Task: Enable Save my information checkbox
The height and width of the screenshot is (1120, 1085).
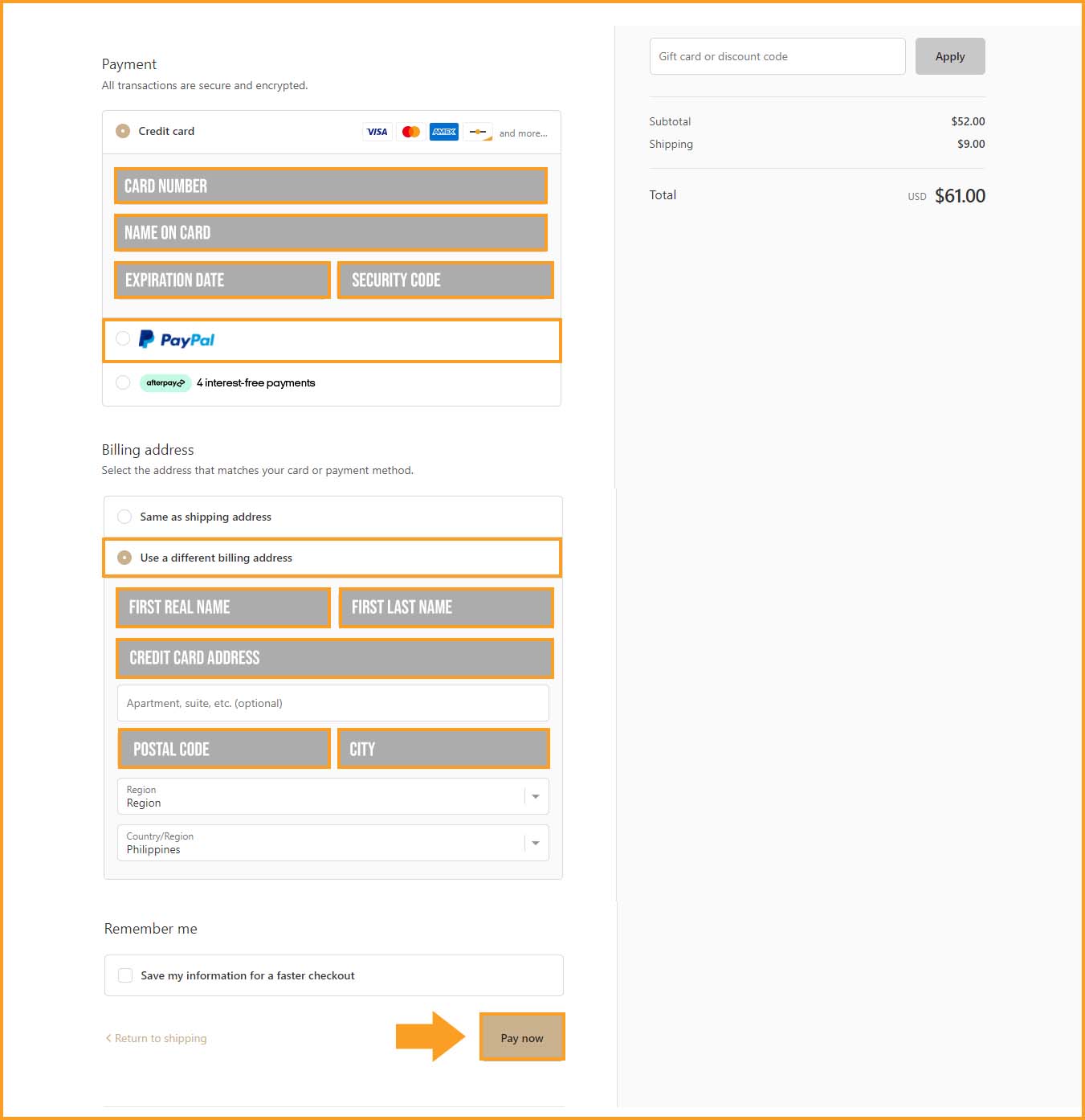Action: tap(125, 975)
